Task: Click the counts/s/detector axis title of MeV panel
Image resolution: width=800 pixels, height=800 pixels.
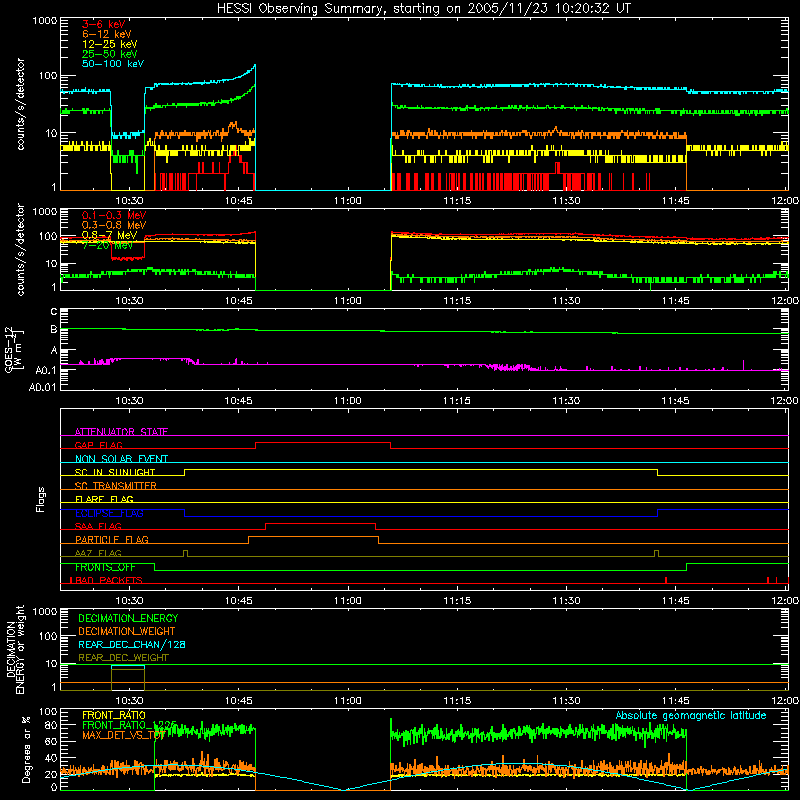Action: pos(20,249)
